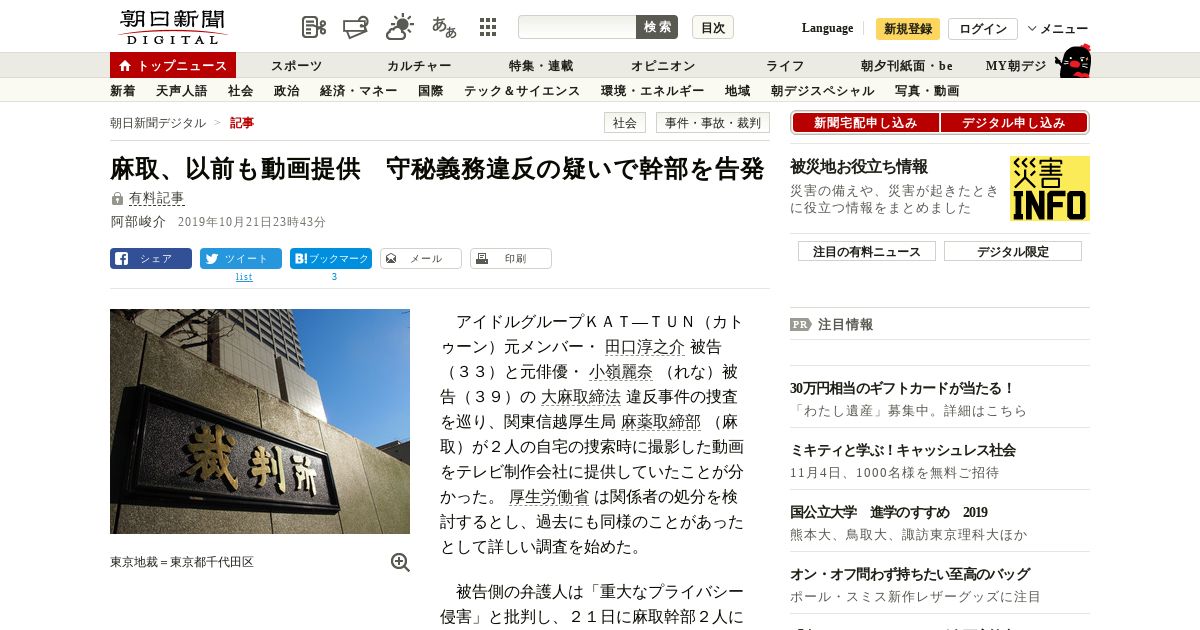Screen dimensions: 1200x630
Task: Click 朝日新聞デジタル breadcrumb link
Action: point(158,123)
